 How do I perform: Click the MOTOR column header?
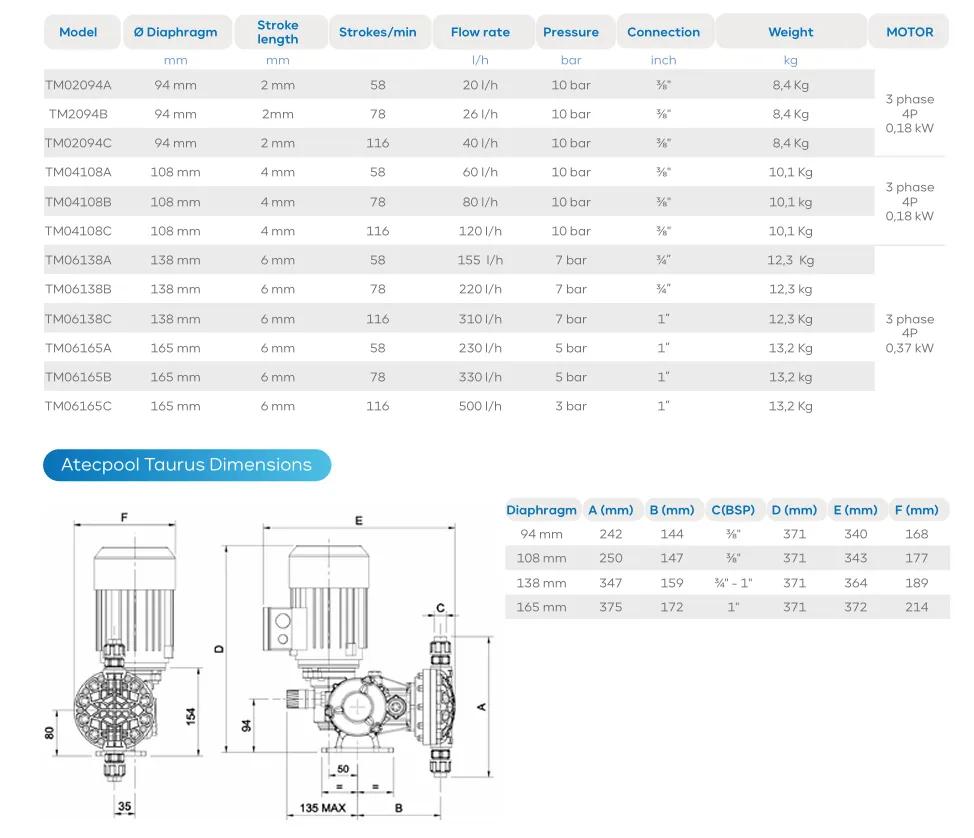click(x=910, y=32)
